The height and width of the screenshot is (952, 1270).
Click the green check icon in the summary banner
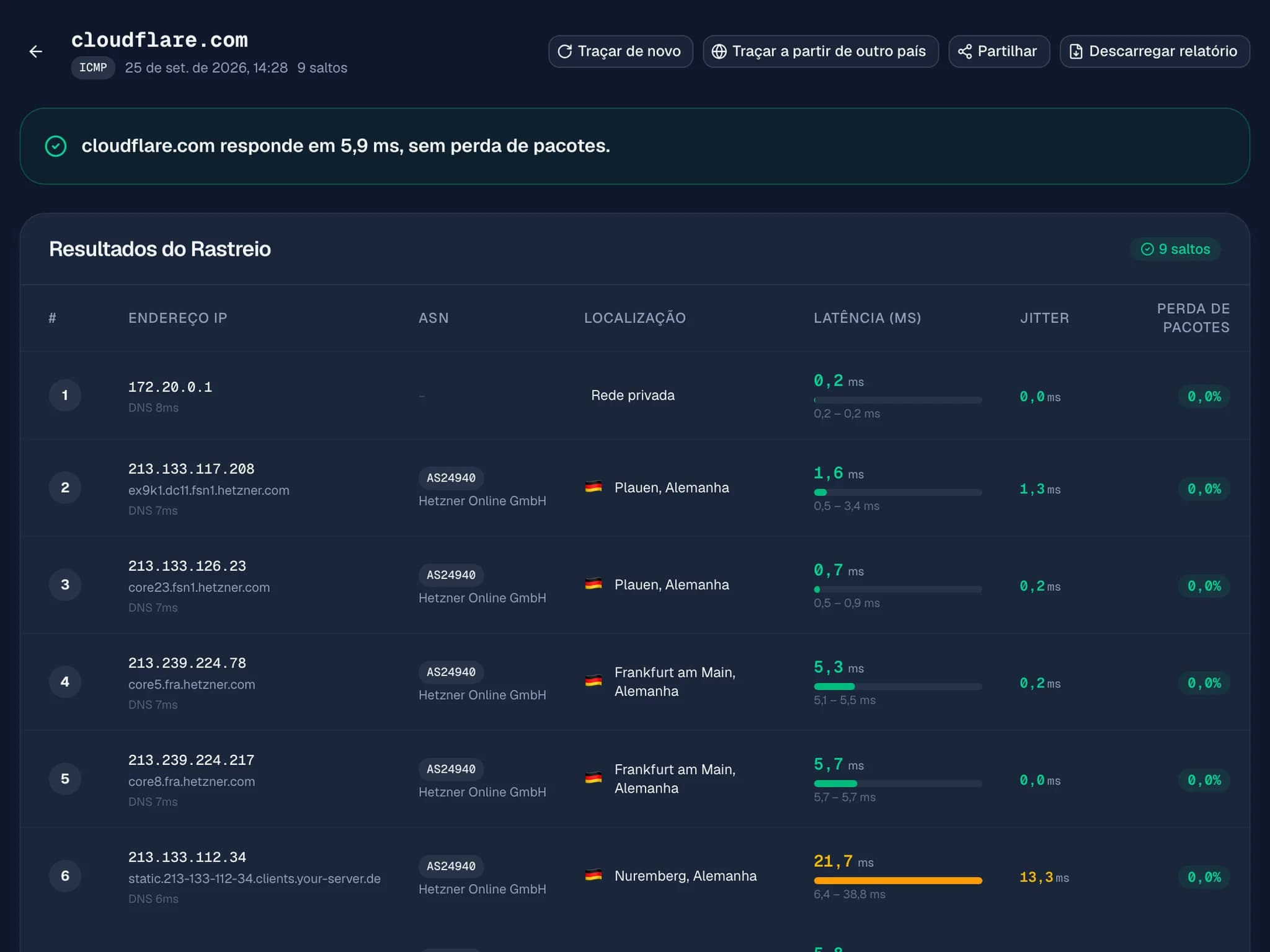pos(56,146)
